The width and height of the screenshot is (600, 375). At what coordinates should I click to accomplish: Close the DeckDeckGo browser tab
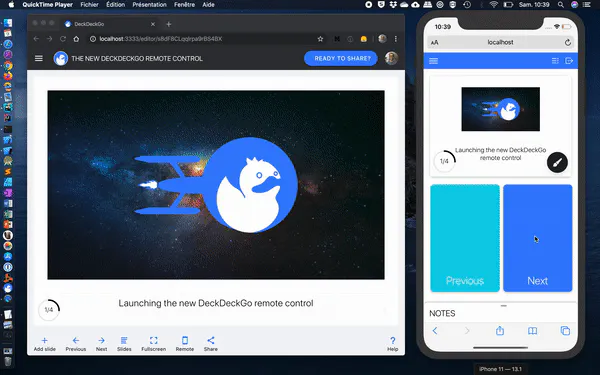(153, 24)
